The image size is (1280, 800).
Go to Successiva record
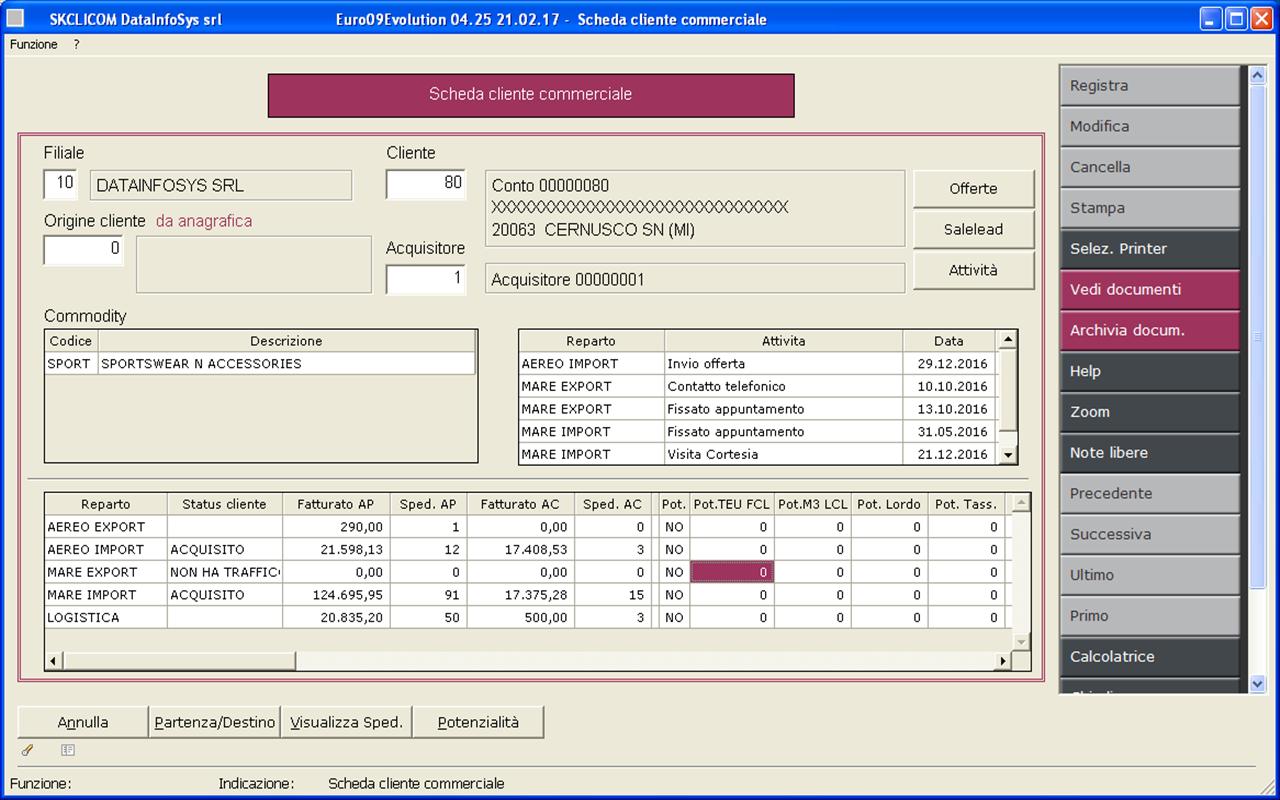coord(1150,534)
